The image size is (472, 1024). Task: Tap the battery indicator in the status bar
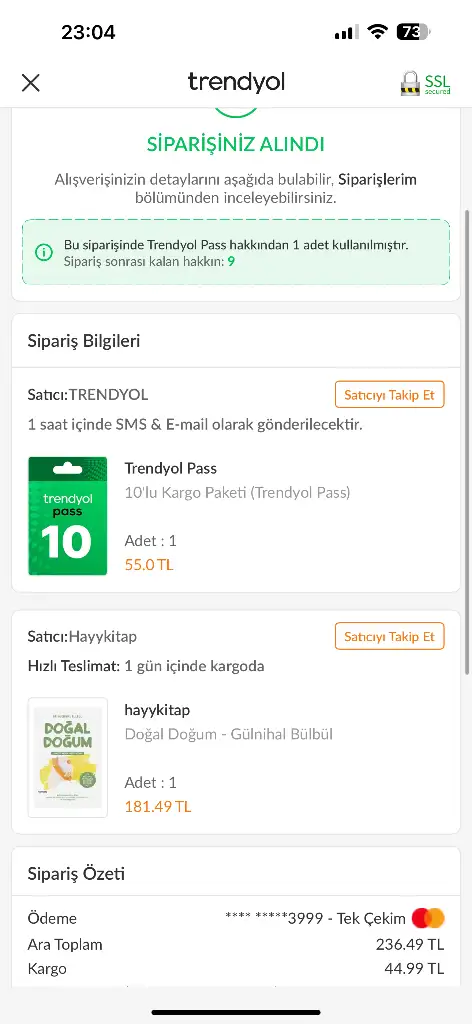coord(414,32)
